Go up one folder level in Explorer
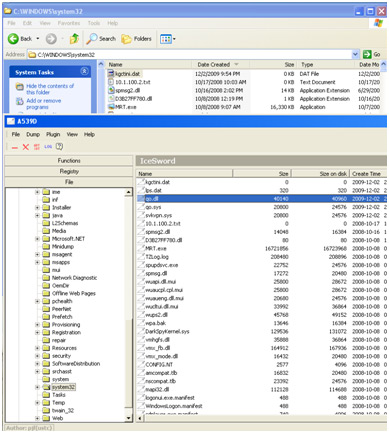The image size is (389, 433). click(74, 39)
